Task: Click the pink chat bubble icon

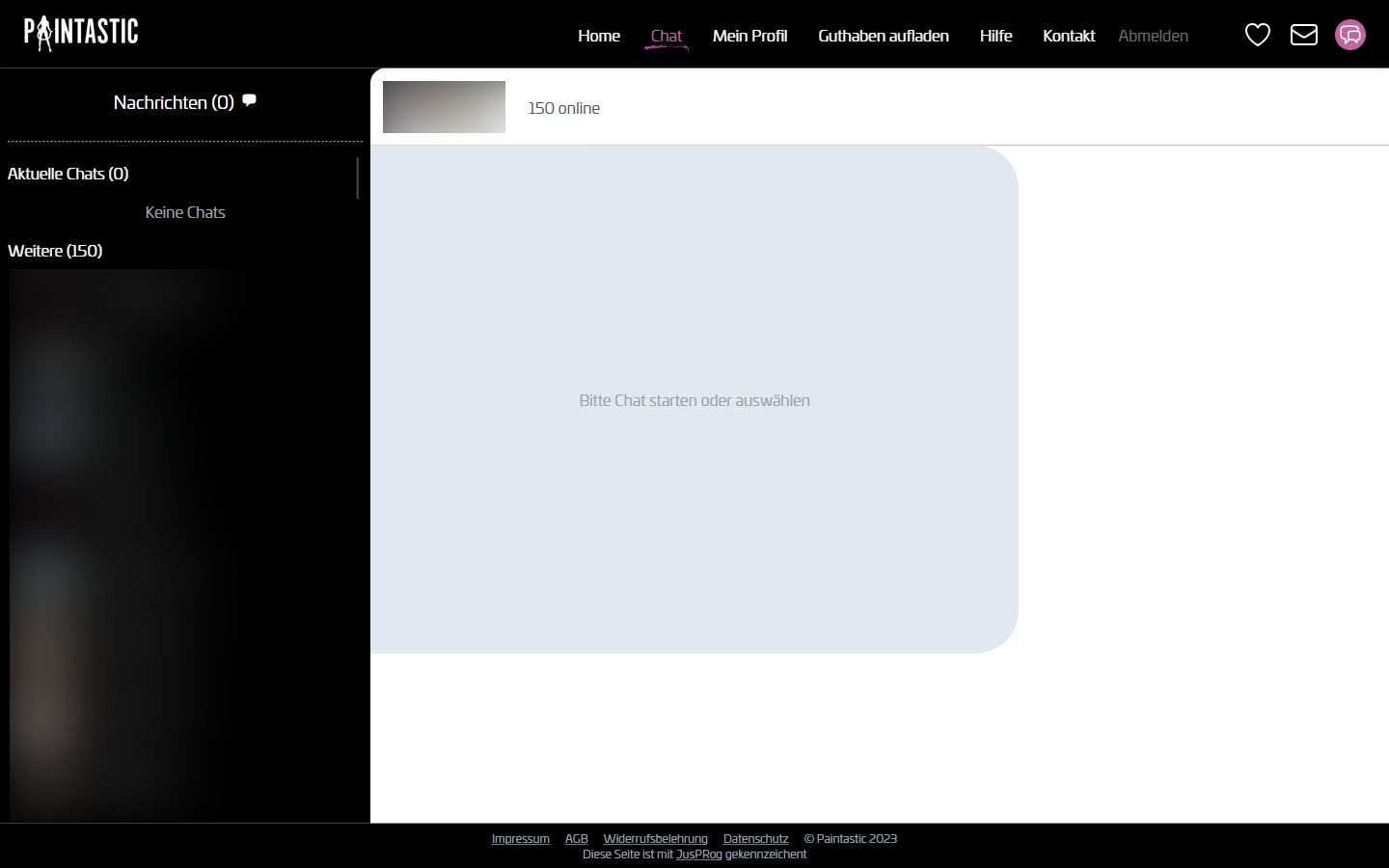Action: (1349, 35)
